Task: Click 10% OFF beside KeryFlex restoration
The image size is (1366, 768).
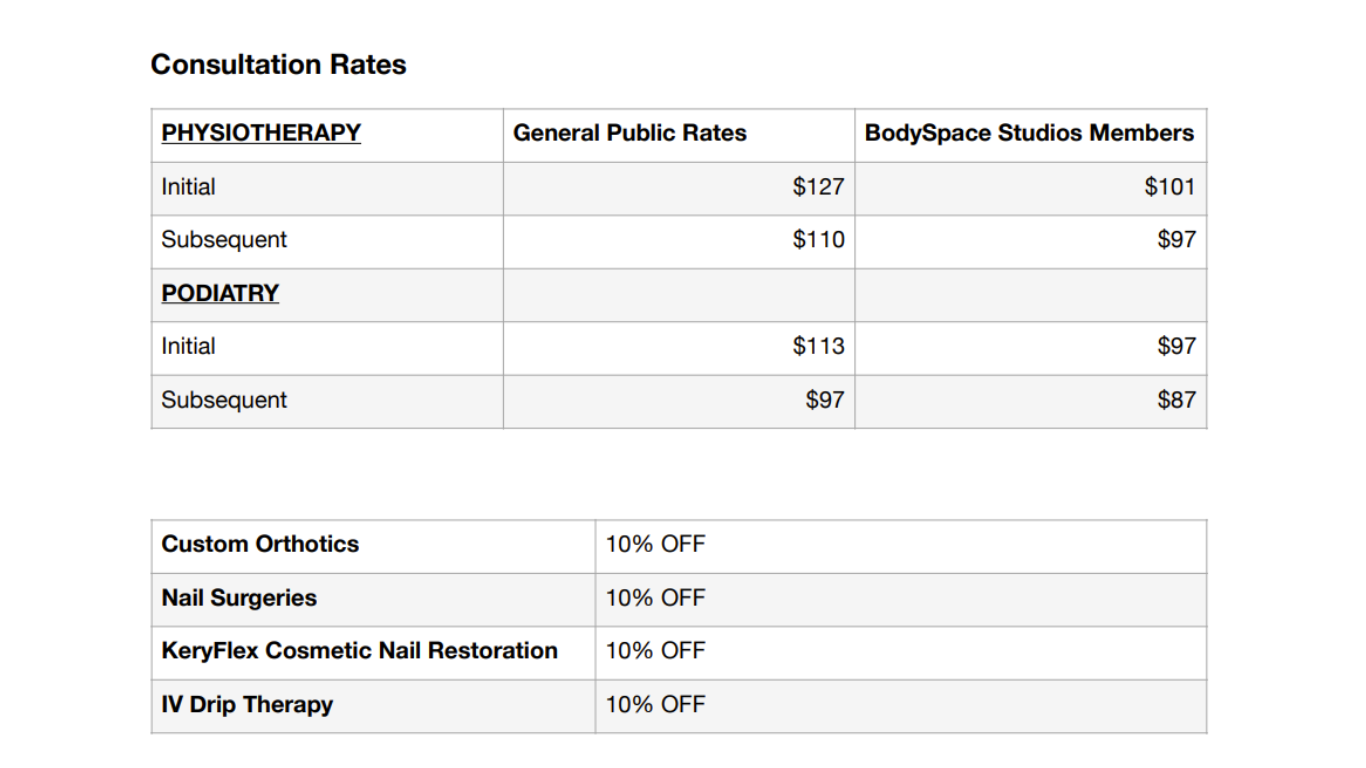Action: pyautogui.click(x=655, y=651)
